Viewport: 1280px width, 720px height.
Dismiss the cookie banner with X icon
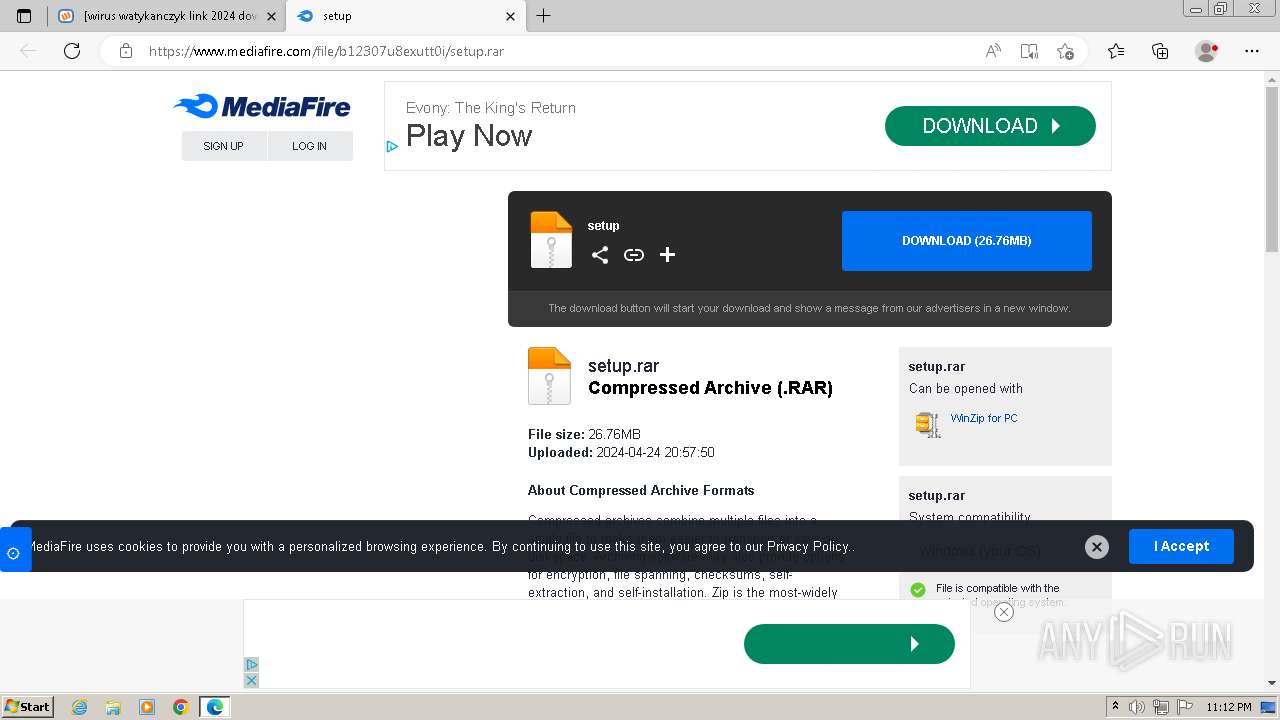[x=1097, y=547]
